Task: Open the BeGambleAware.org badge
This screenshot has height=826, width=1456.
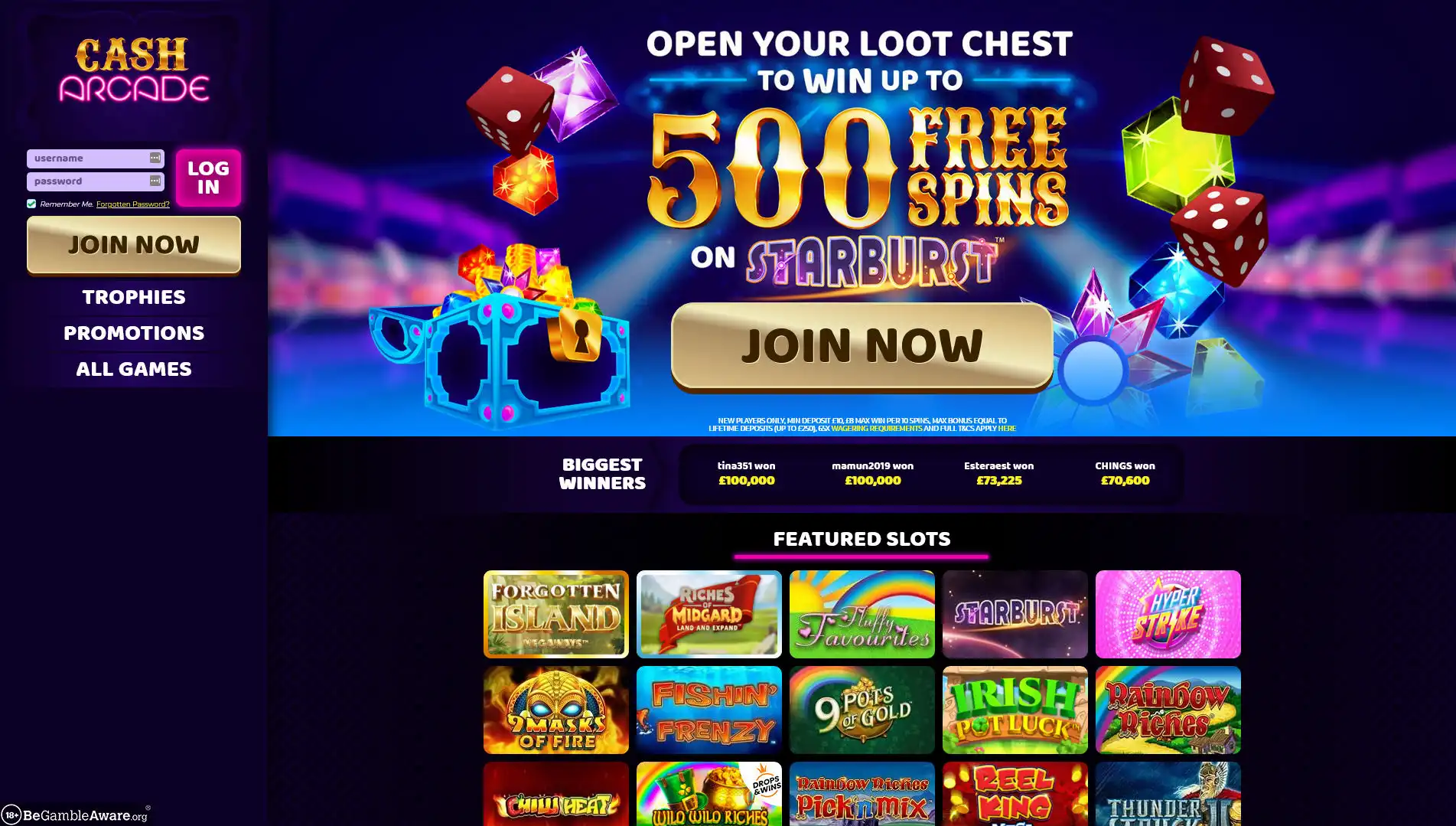Action: click(x=76, y=815)
